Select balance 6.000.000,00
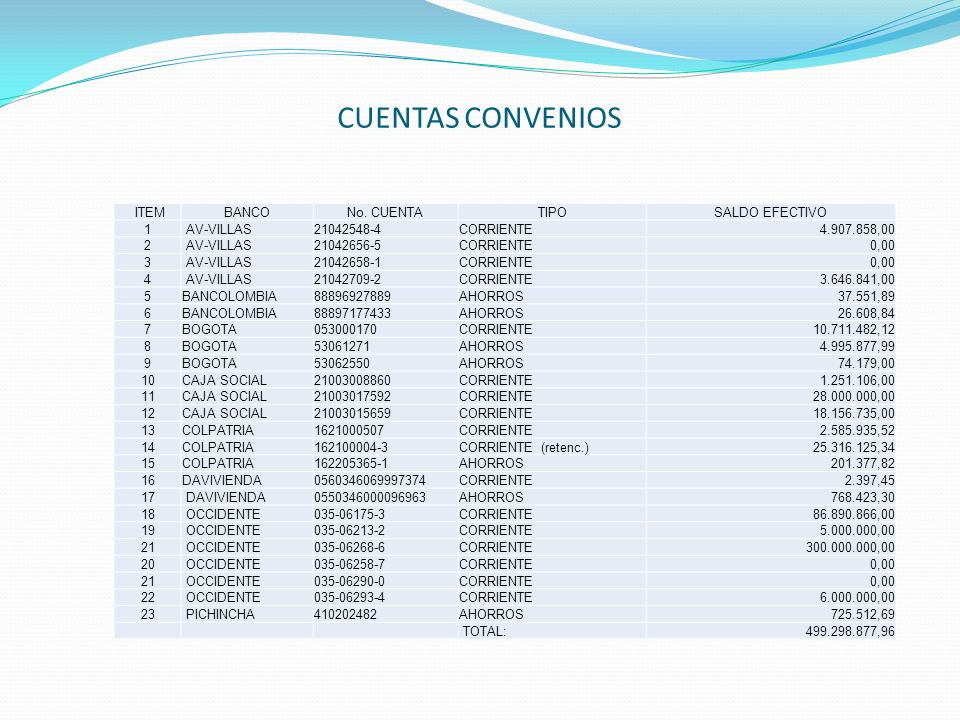This screenshot has width=960, height=720. [857, 598]
